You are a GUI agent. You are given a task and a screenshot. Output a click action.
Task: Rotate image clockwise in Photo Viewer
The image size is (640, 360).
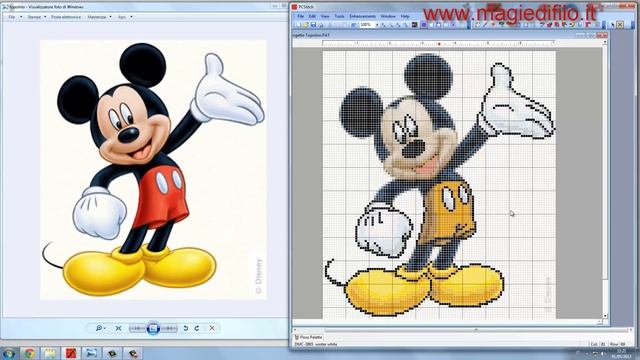(x=197, y=328)
